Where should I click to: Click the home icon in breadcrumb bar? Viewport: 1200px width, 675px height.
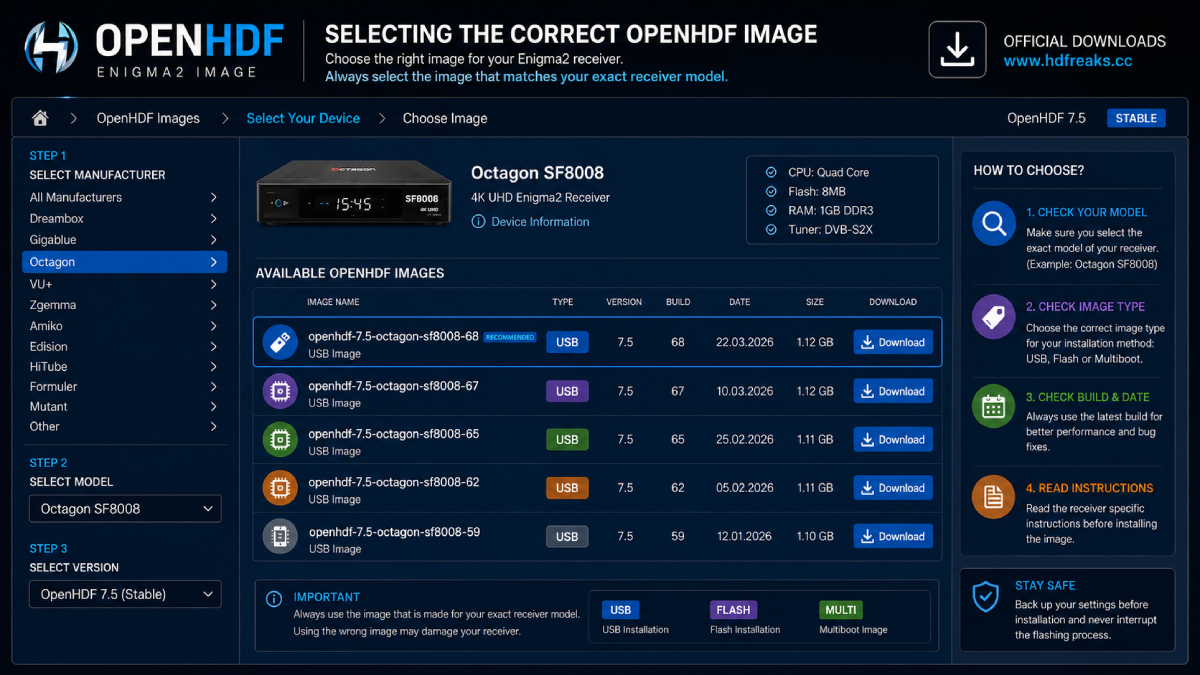click(x=40, y=118)
